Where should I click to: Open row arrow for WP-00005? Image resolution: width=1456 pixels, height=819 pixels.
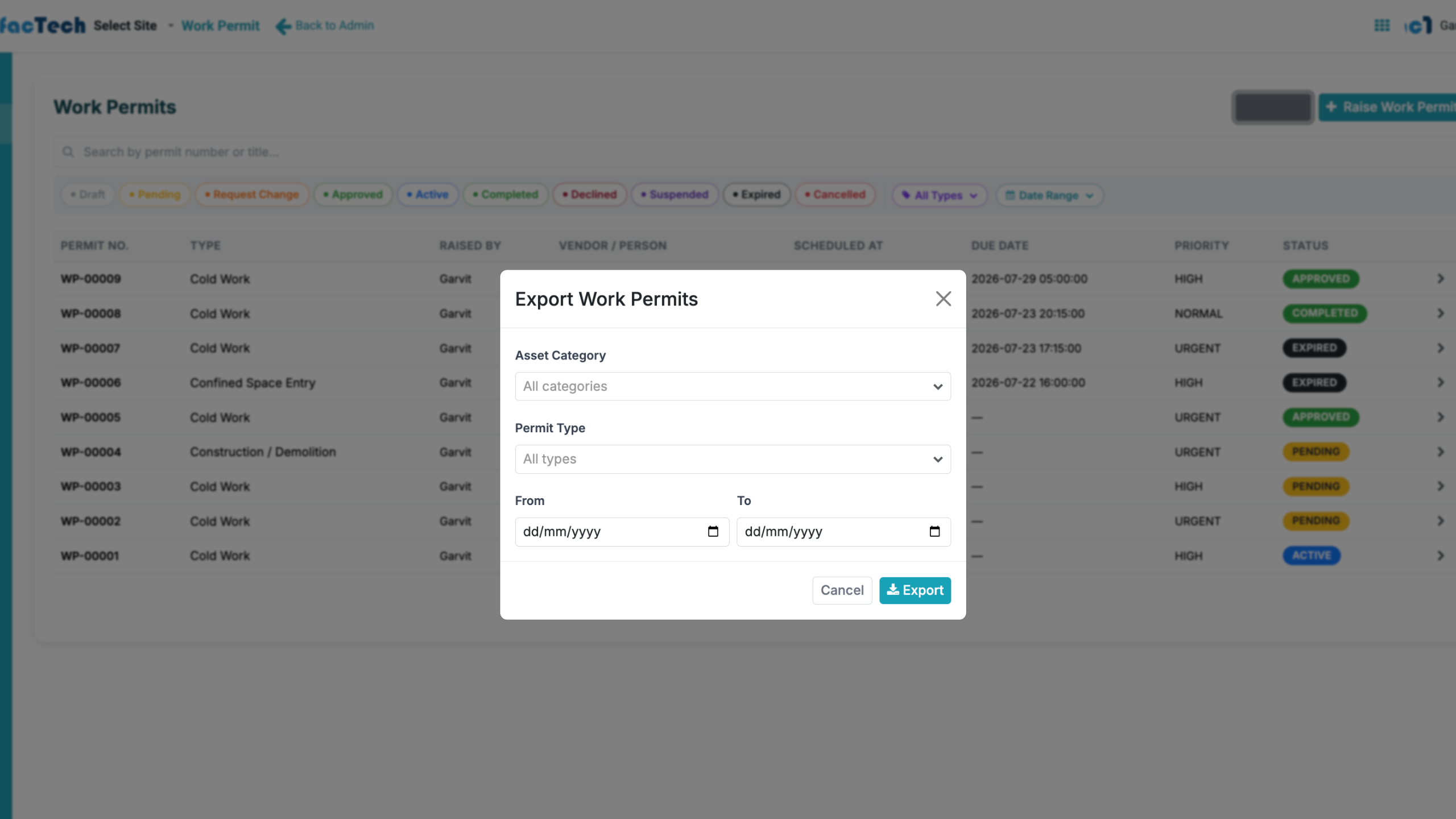click(1441, 417)
